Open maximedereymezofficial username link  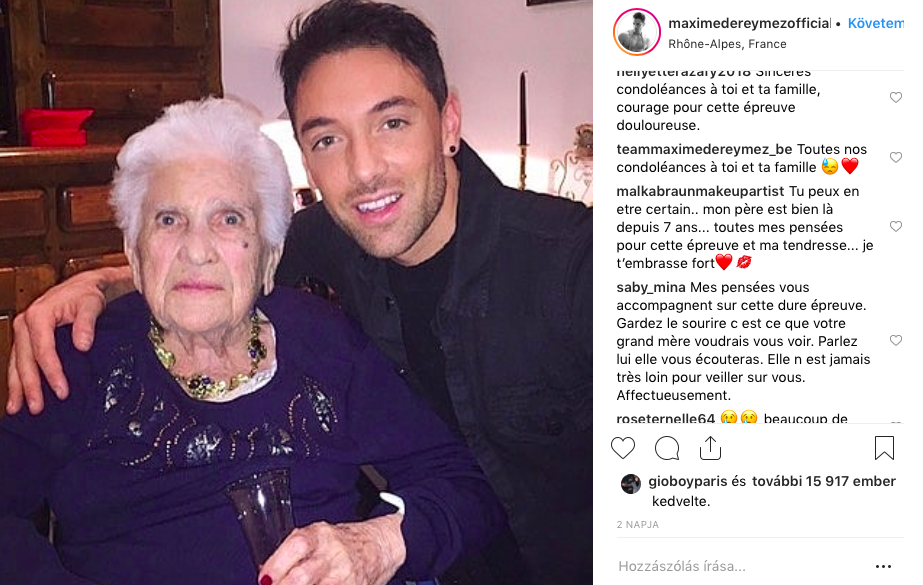click(x=749, y=24)
